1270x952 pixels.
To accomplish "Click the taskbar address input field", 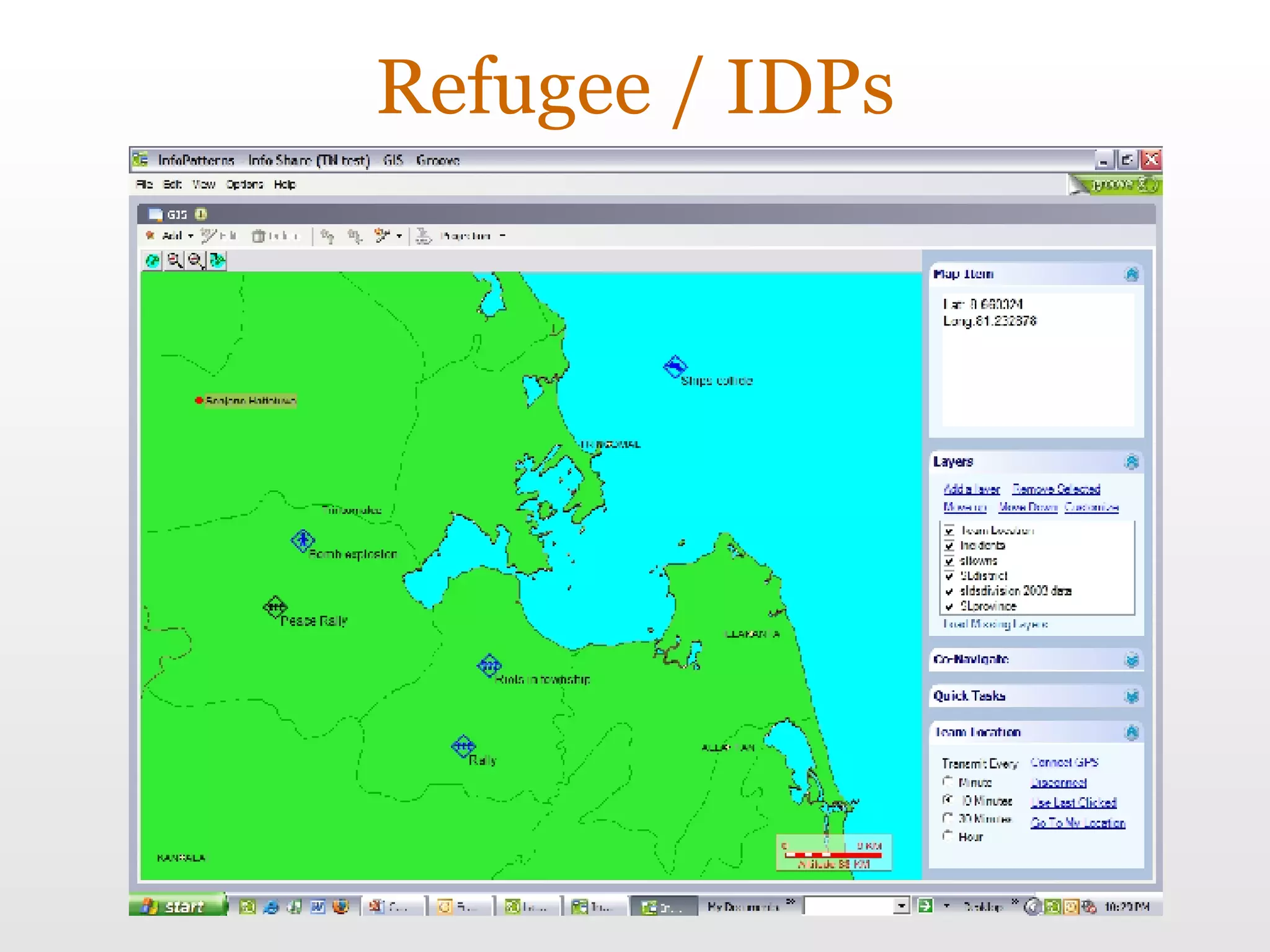I will (849, 906).
